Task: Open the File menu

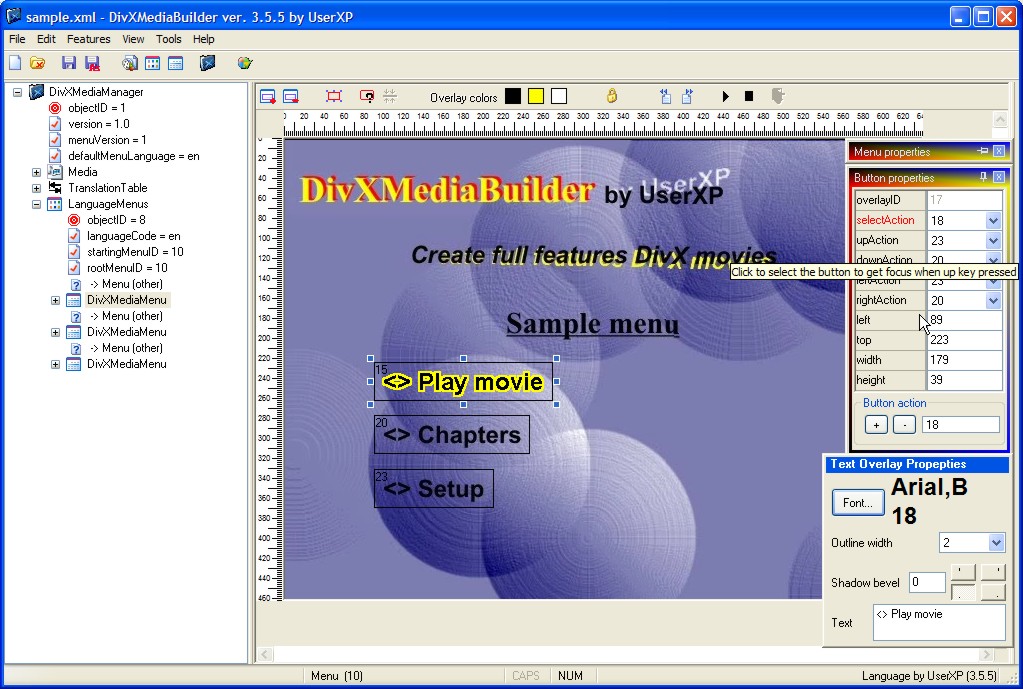Action: tap(17, 39)
